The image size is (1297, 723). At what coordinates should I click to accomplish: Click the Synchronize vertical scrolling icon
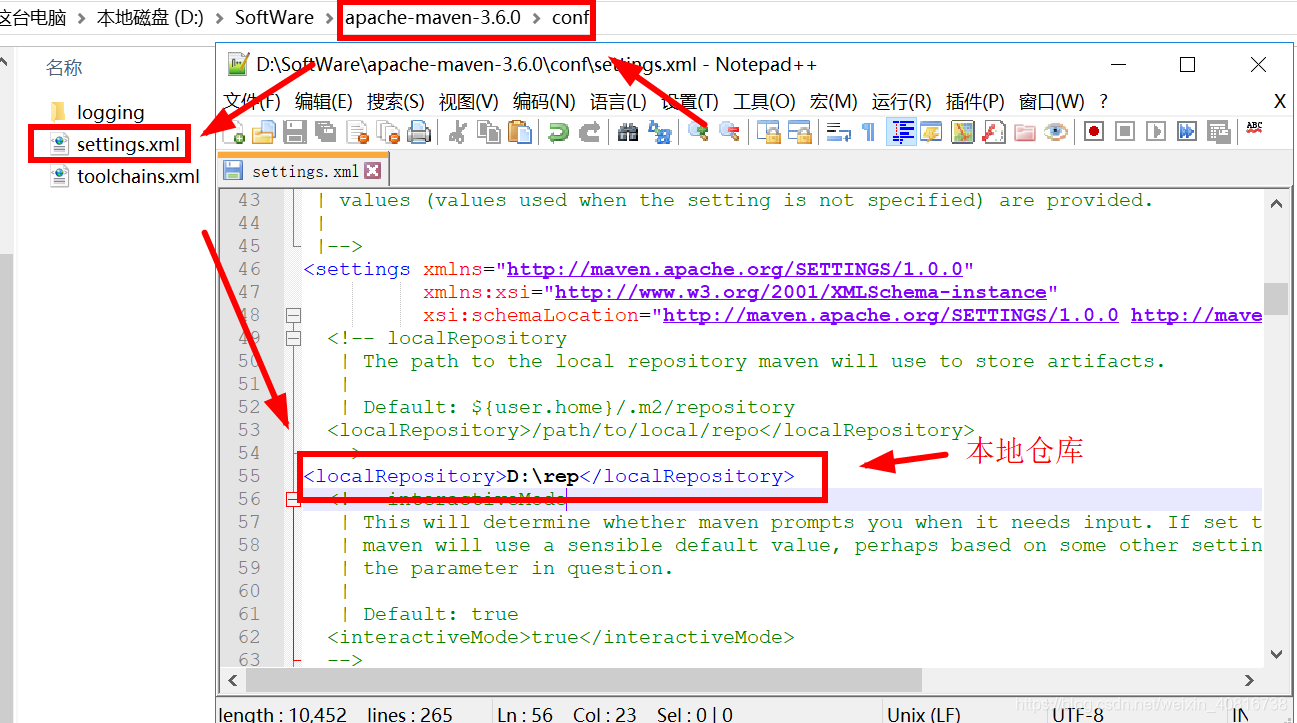click(x=768, y=132)
